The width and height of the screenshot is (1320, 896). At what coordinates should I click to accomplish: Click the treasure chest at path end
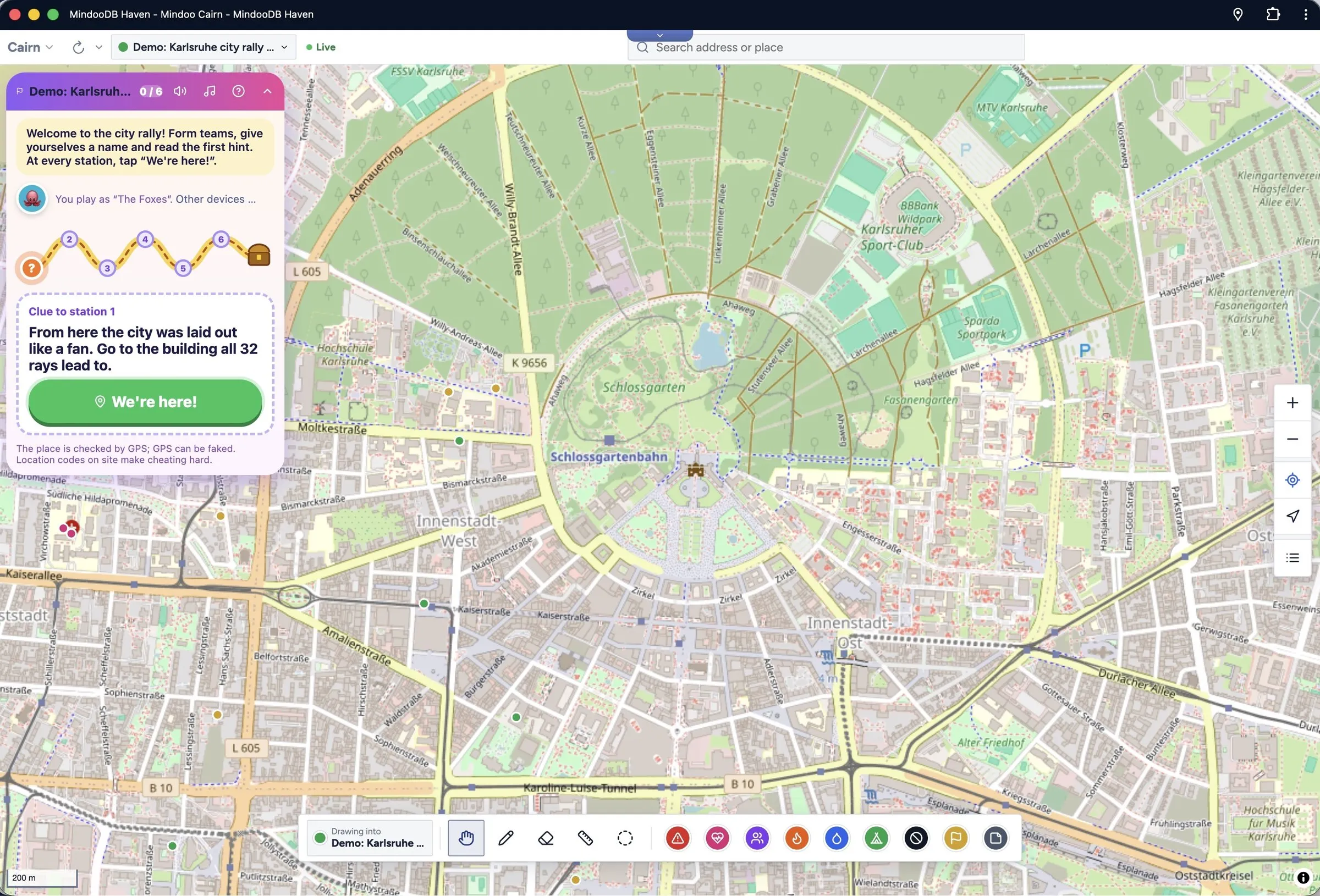pos(259,255)
